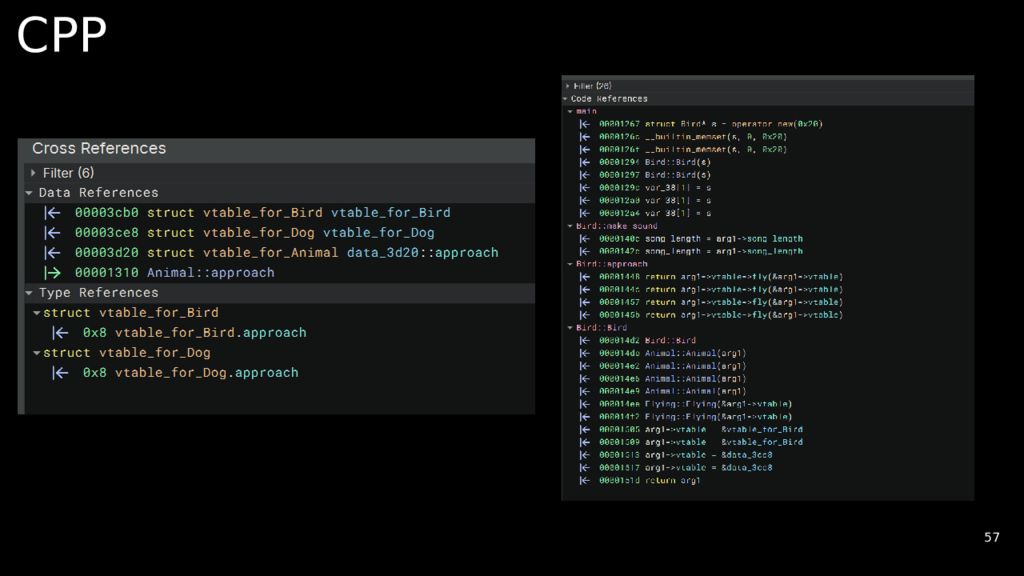Click incoming arrow icon for address 00003d20
Image resolution: width=1024 pixels, height=576 pixels.
coord(53,252)
